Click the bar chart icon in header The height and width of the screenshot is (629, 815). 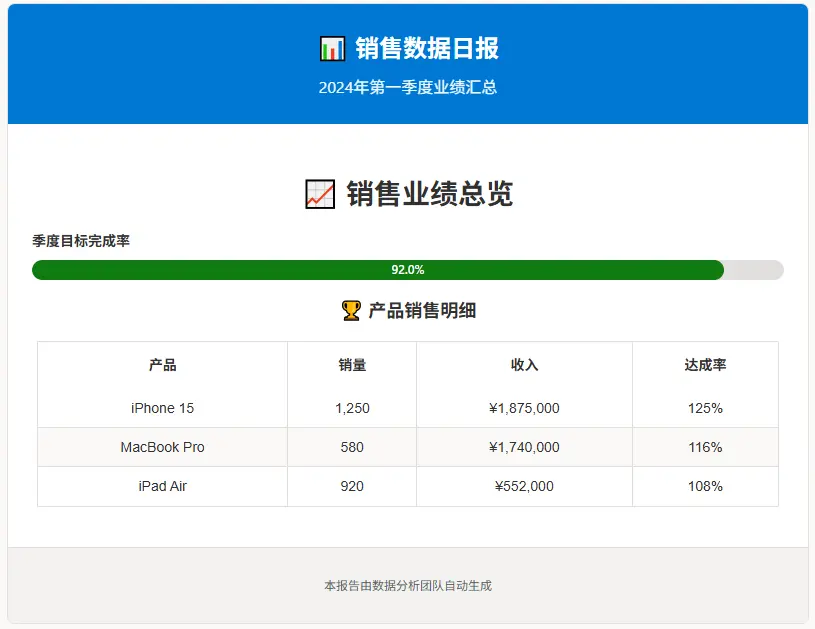[x=332, y=48]
